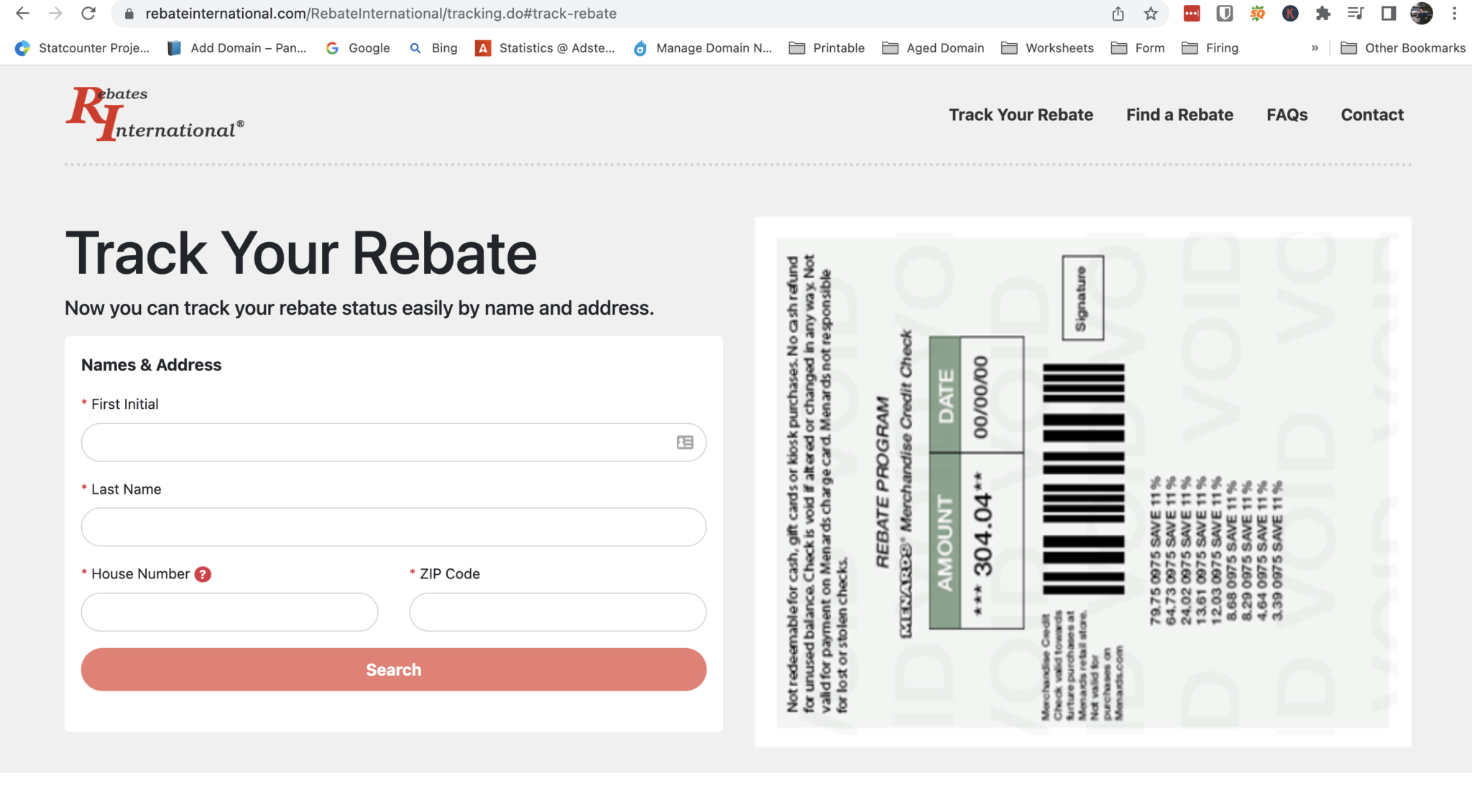The height and width of the screenshot is (812, 1472).
Task: Open the FAQs menu item
Action: pos(1287,114)
